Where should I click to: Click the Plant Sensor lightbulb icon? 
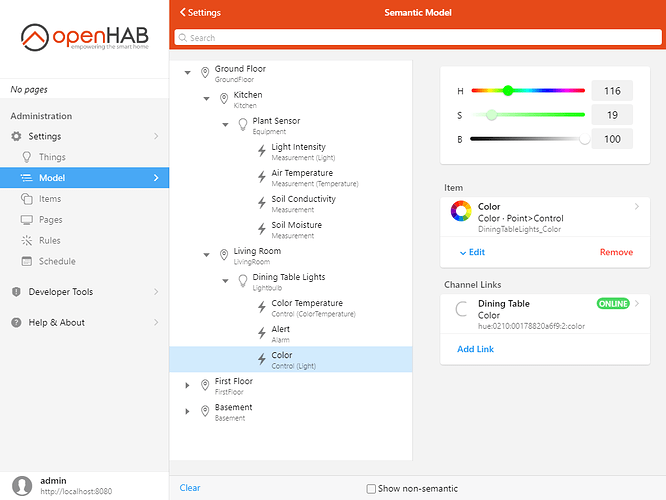241,125
